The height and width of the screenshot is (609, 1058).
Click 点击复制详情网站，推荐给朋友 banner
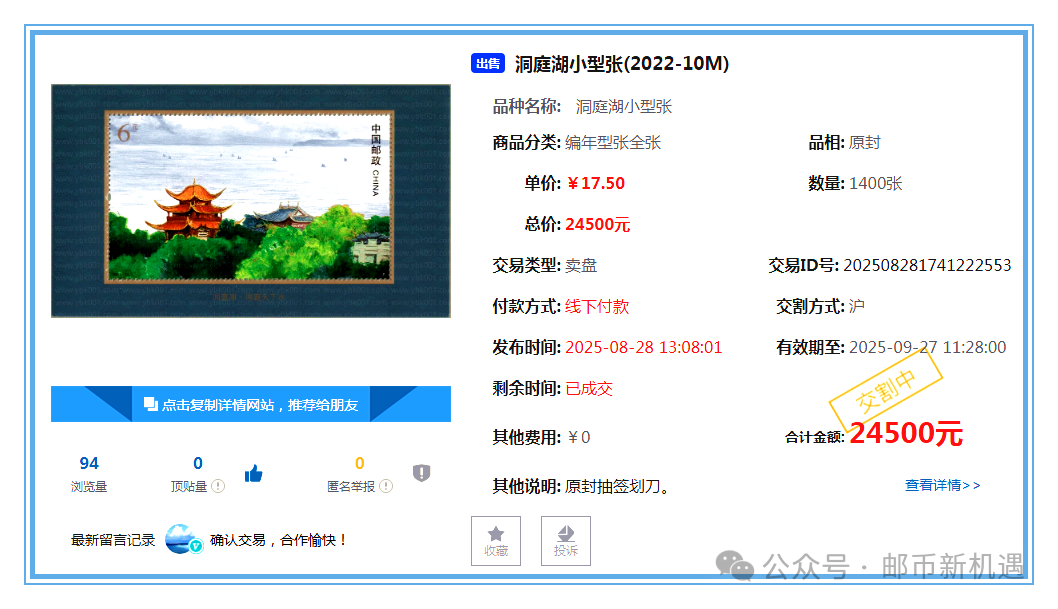pos(251,404)
